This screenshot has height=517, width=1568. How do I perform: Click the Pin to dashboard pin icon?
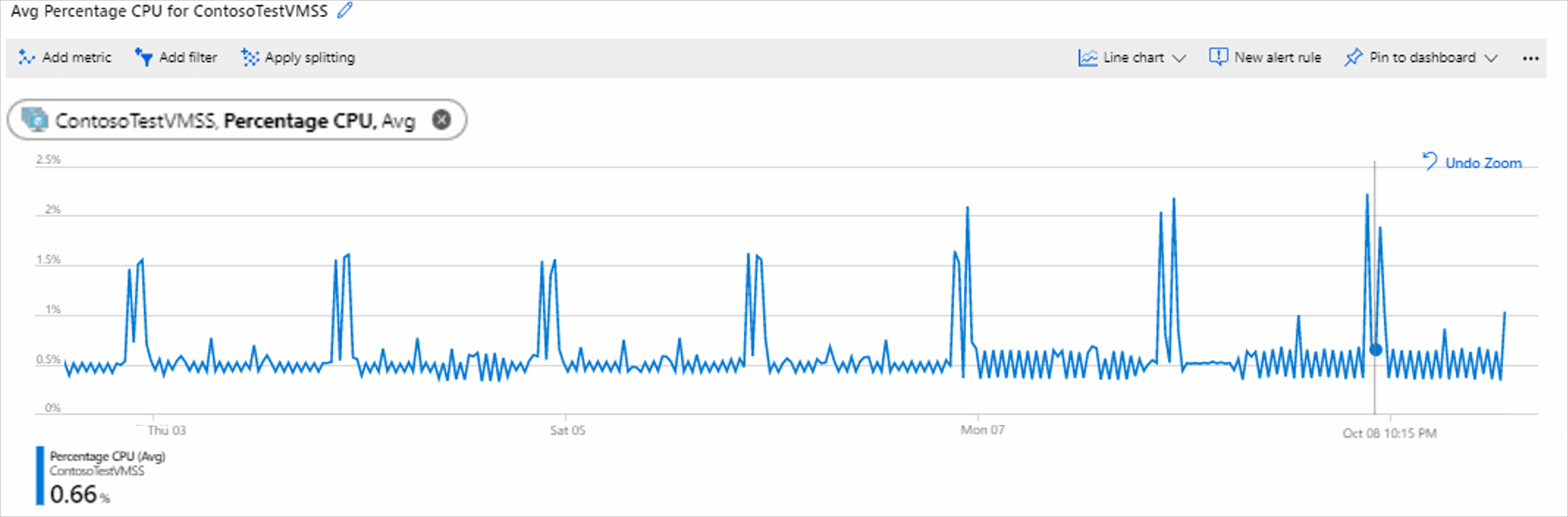click(x=1353, y=57)
